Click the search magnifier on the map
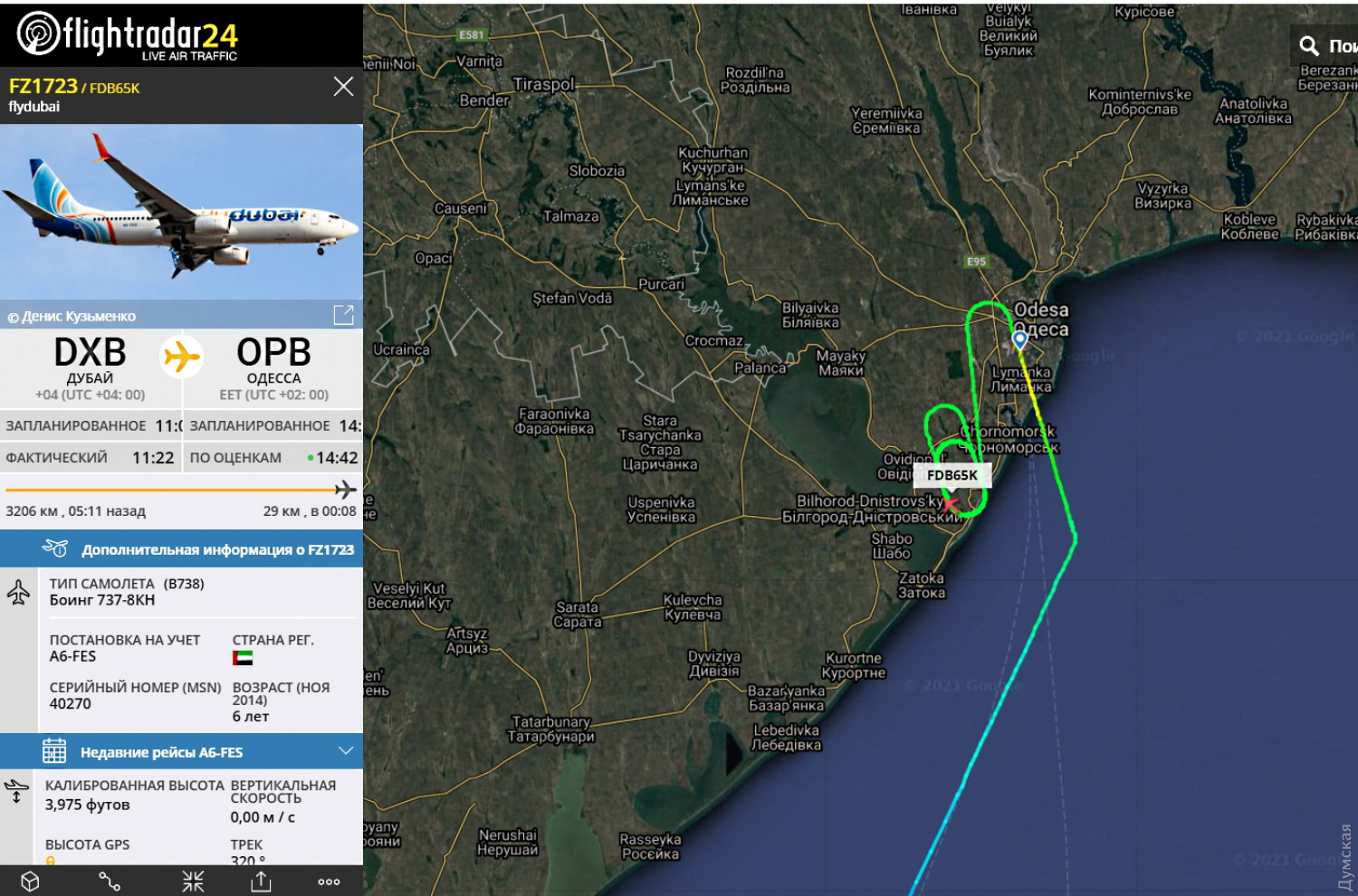 1309,45
